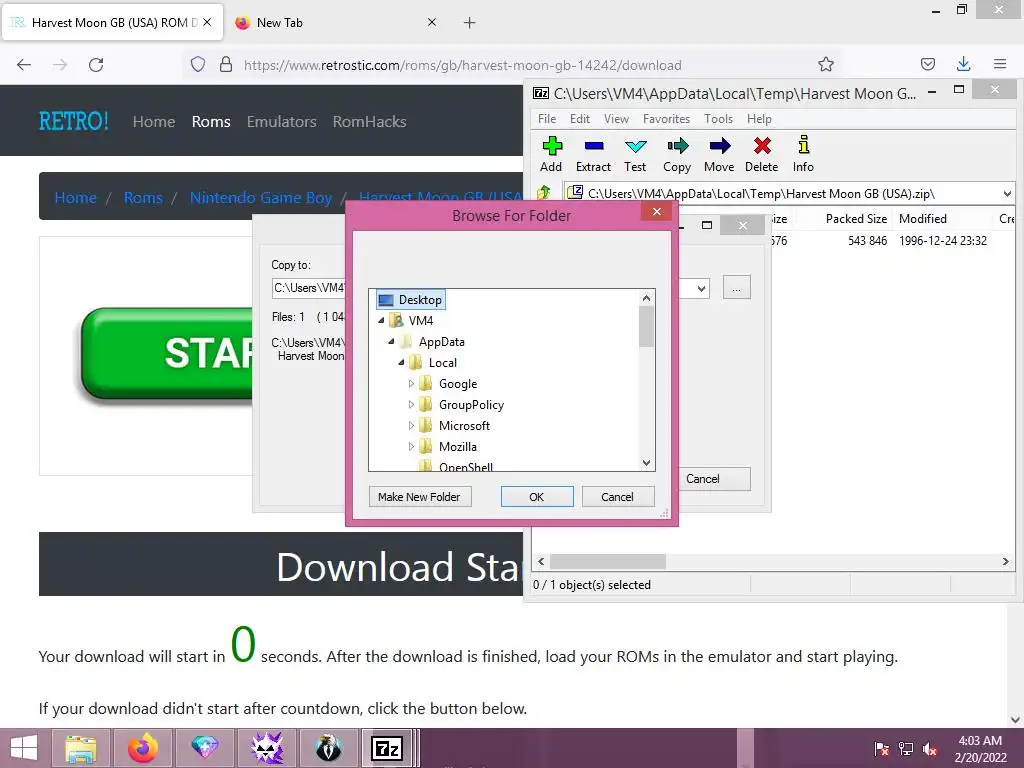Open a new Firefox tab with plus
The width and height of the screenshot is (1024, 768).
[470, 23]
